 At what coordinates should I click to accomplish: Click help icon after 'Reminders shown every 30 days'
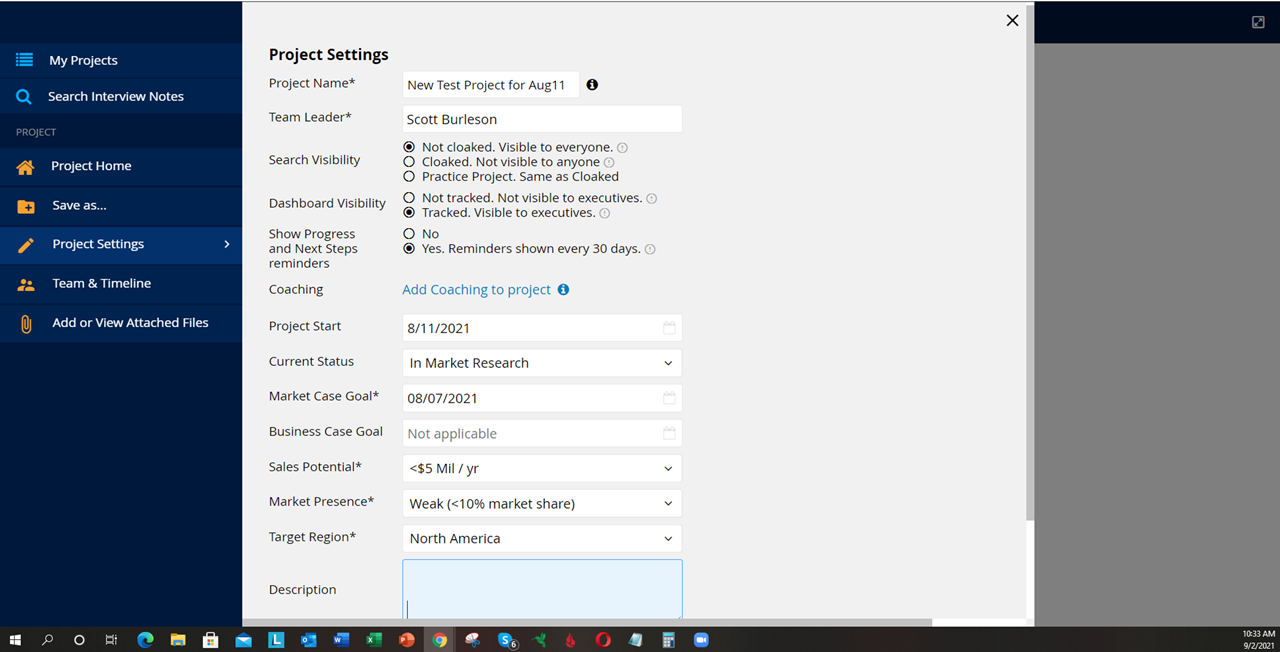click(x=650, y=250)
